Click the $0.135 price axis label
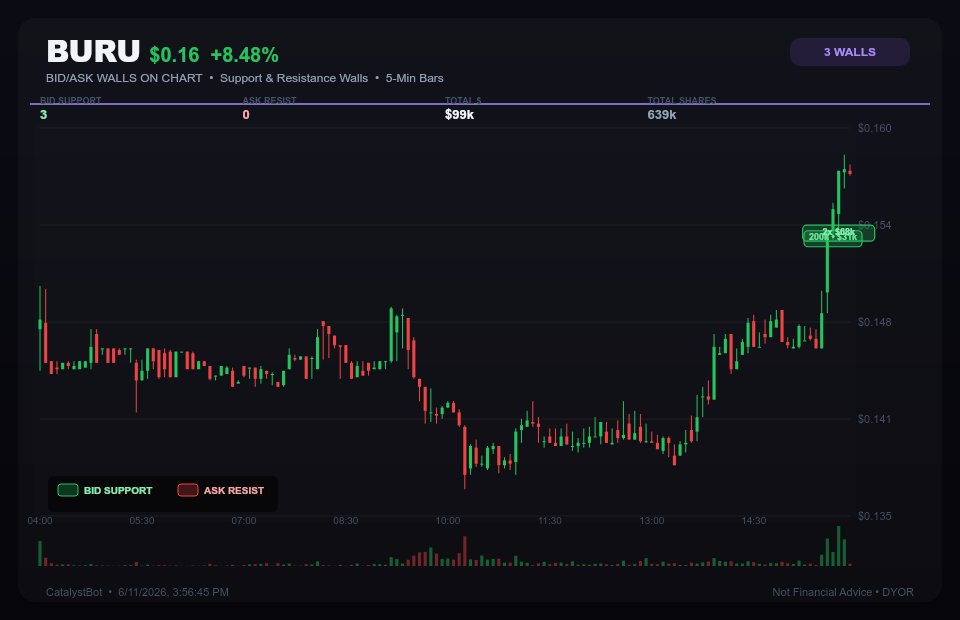Image resolution: width=960 pixels, height=620 pixels. (x=874, y=516)
